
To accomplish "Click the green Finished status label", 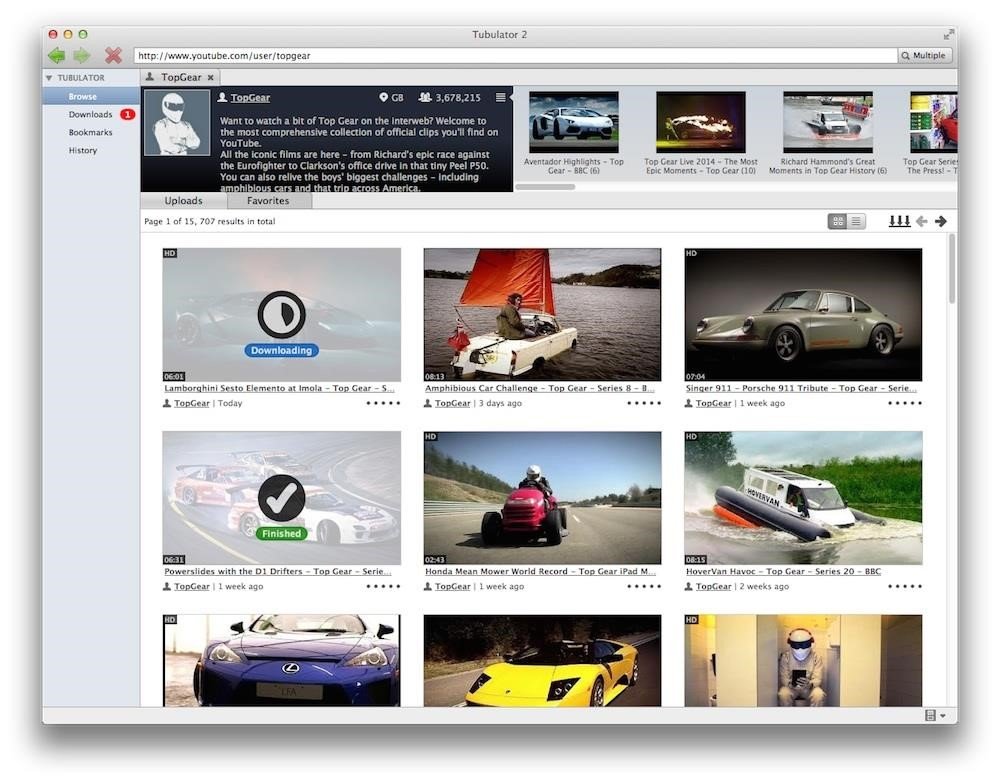I will point(281,534).
